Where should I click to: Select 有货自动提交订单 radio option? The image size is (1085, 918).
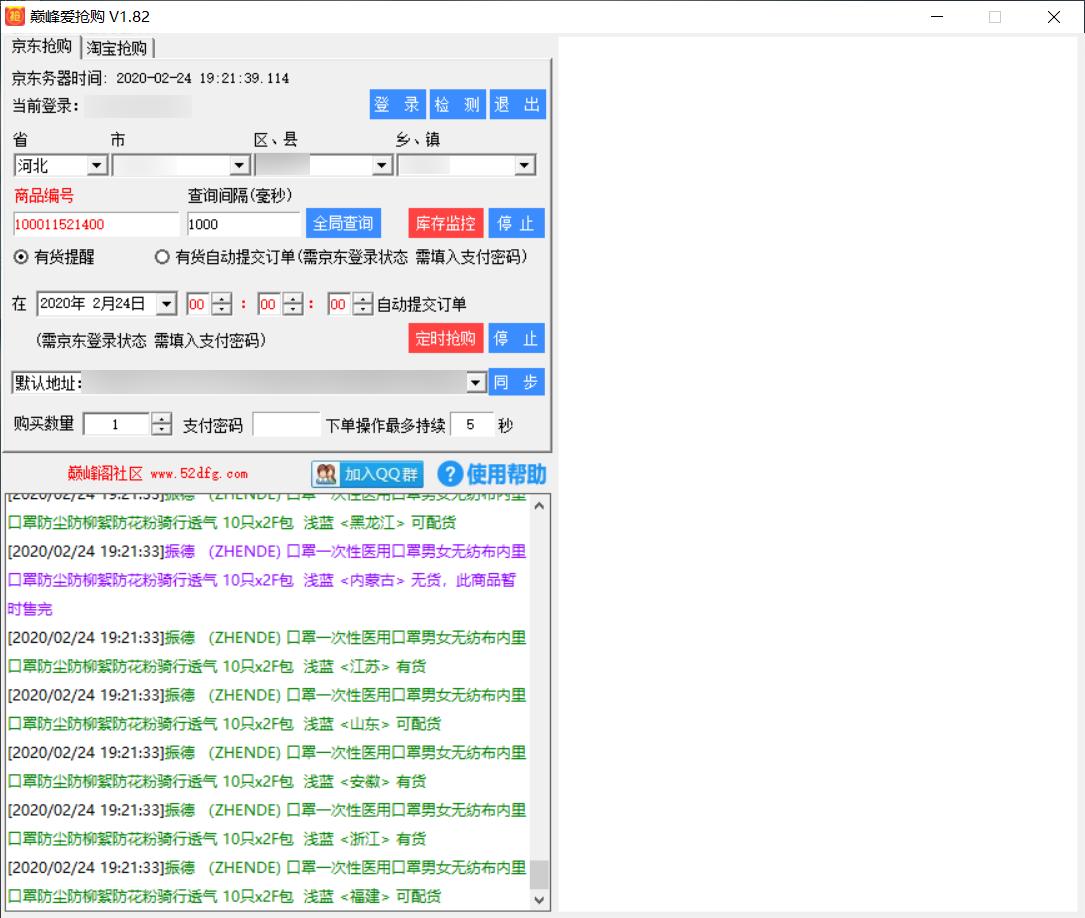[162, 257]
